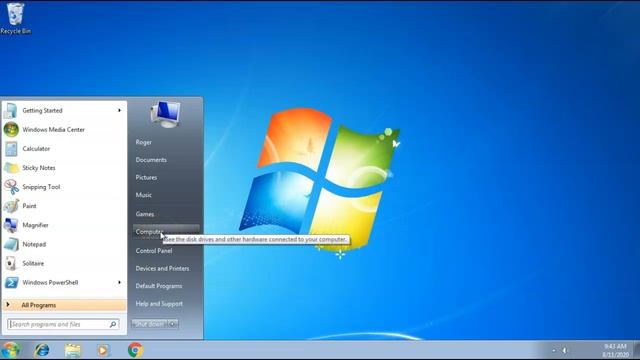Open the Notepad icon
Viewport: 640px width, 360px height.
tap(11, 244)
